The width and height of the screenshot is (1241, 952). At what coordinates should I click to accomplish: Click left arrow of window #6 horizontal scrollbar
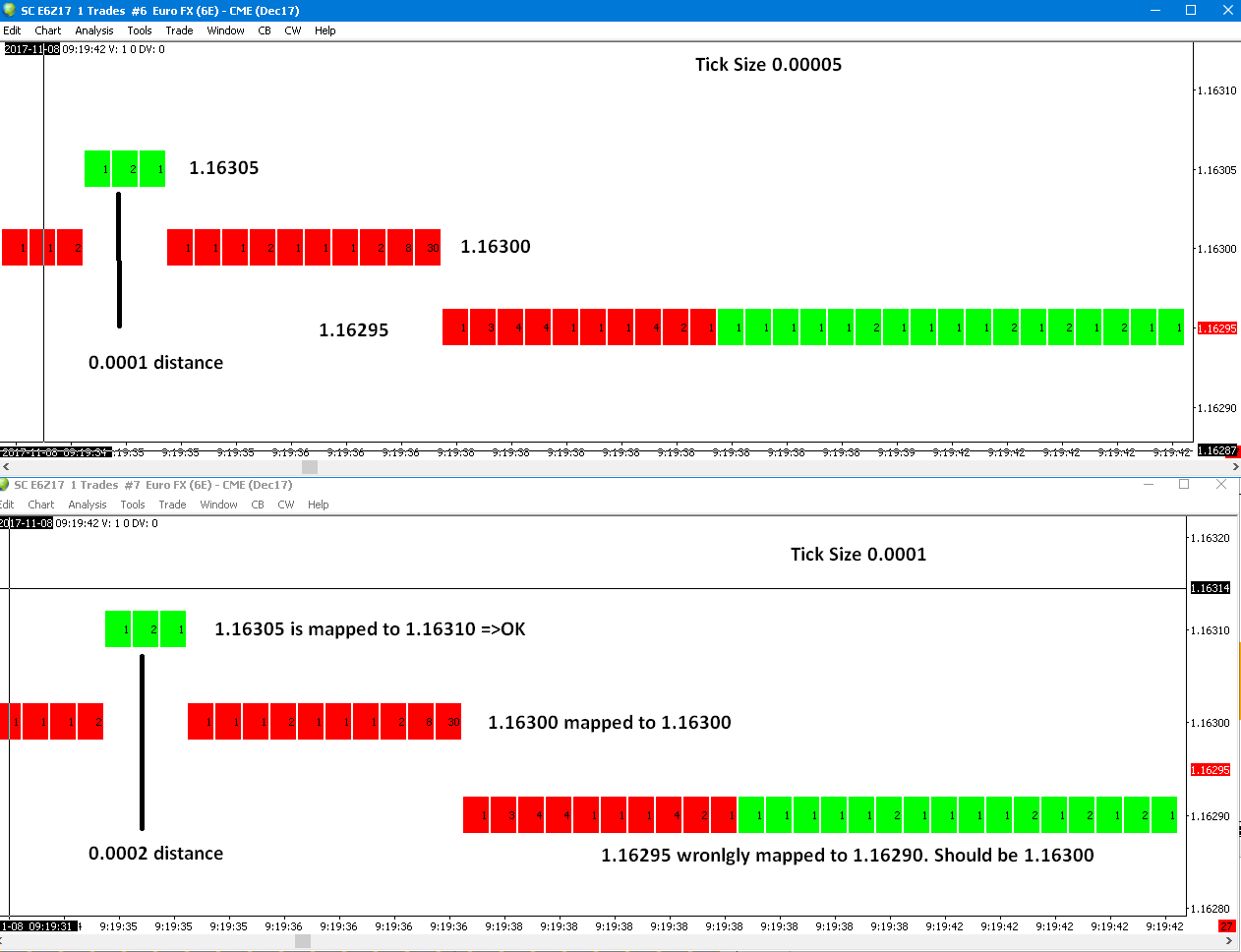pyautogui.click(x=6, y=467)
